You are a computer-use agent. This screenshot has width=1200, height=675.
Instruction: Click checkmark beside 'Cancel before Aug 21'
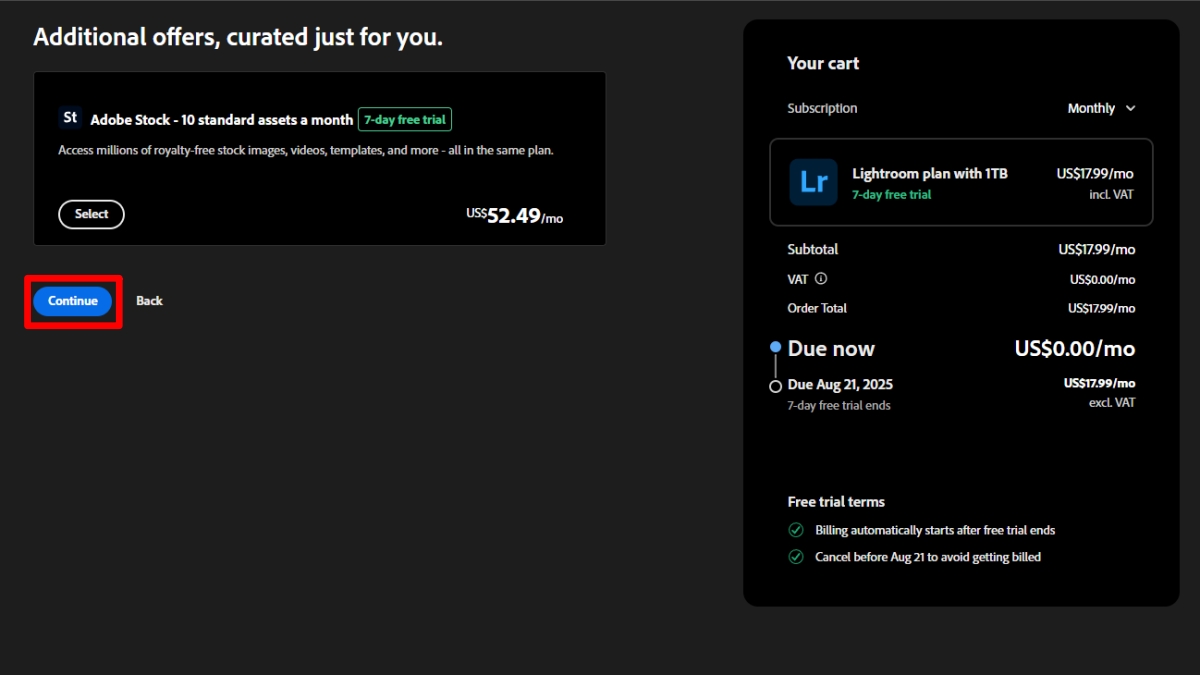[x=796, y=557]
